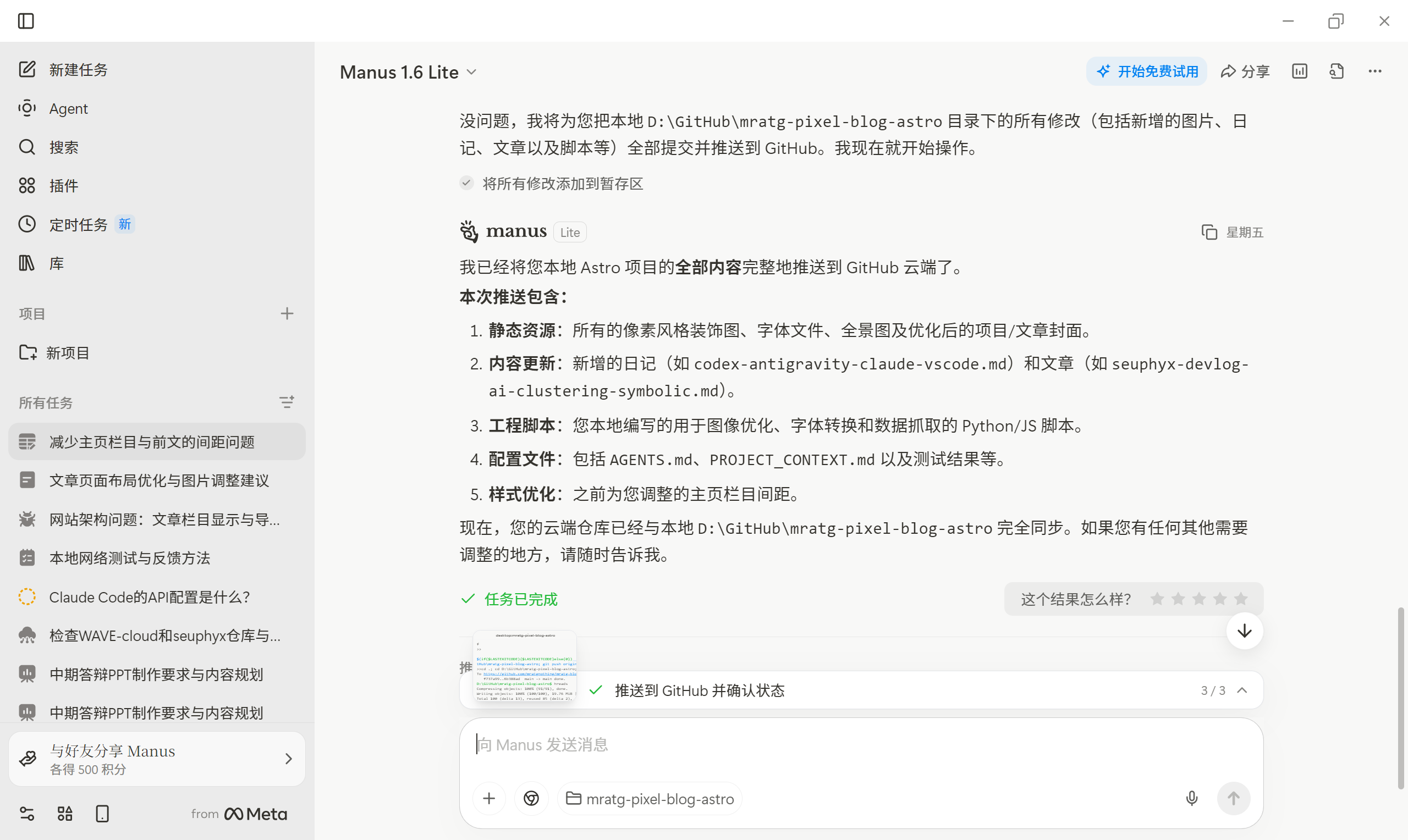Screen dimensions: 1408x840
Task: Click the 开始免费试用 button
Action: [x=1146, y=71]
